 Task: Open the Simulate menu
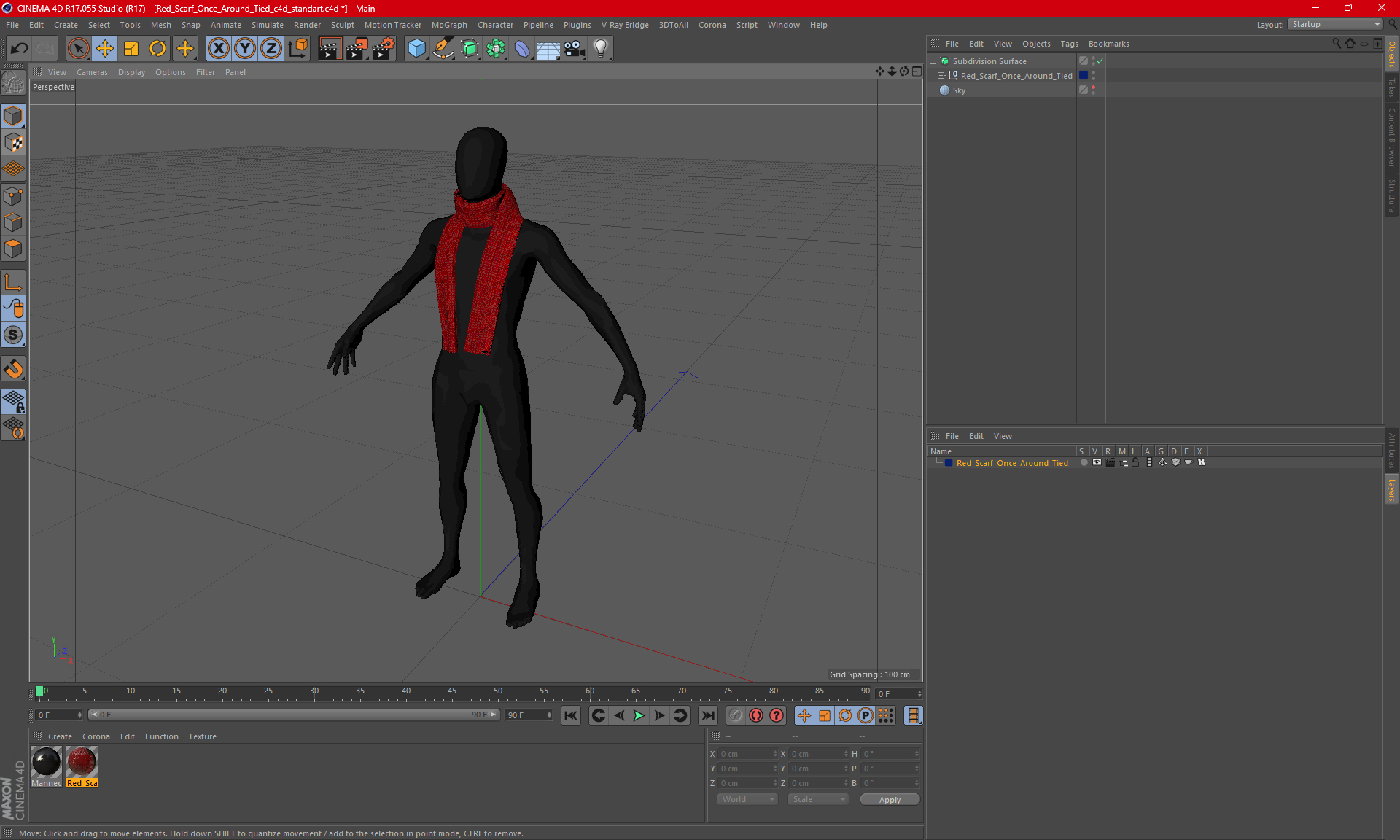(x=267, y=25)
